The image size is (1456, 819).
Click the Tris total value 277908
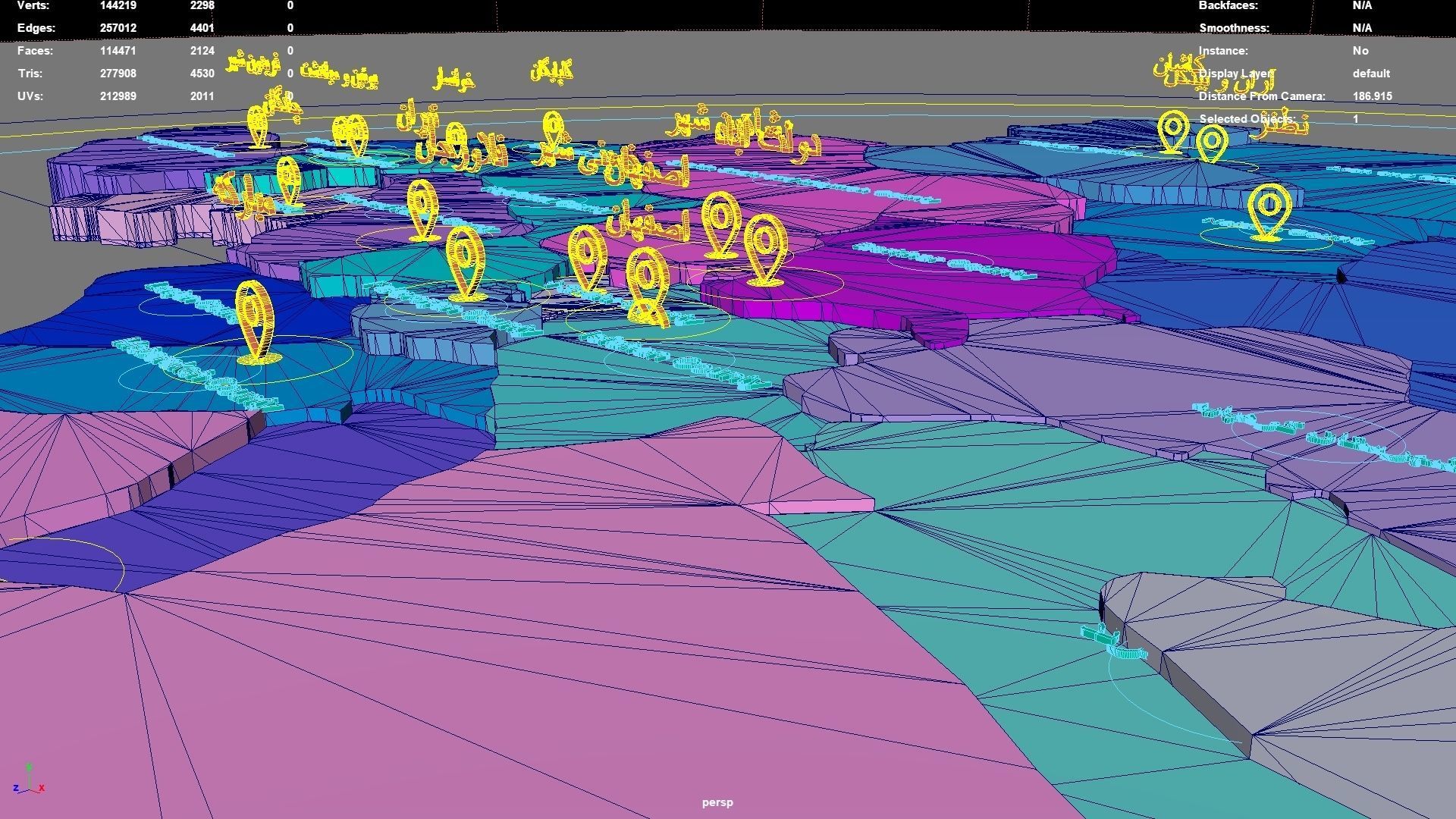pos(118,74)
